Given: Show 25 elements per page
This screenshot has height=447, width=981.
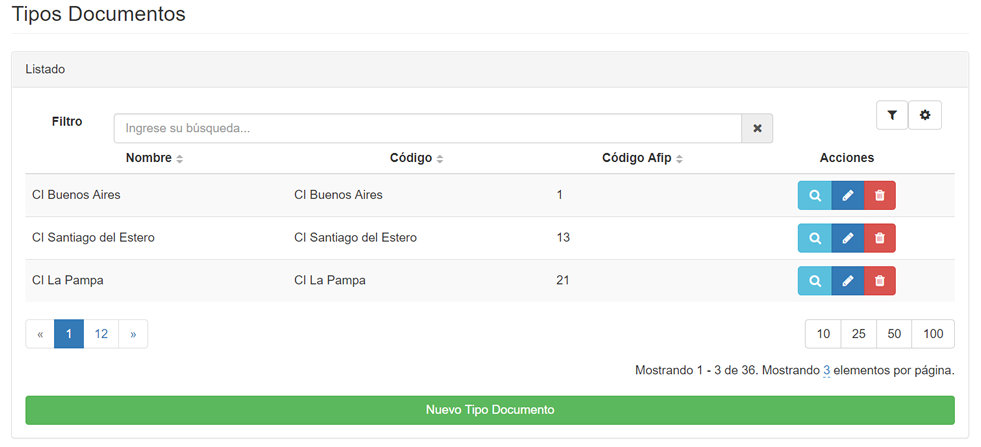Looking at the screenshot, I should tap(858, 334).
